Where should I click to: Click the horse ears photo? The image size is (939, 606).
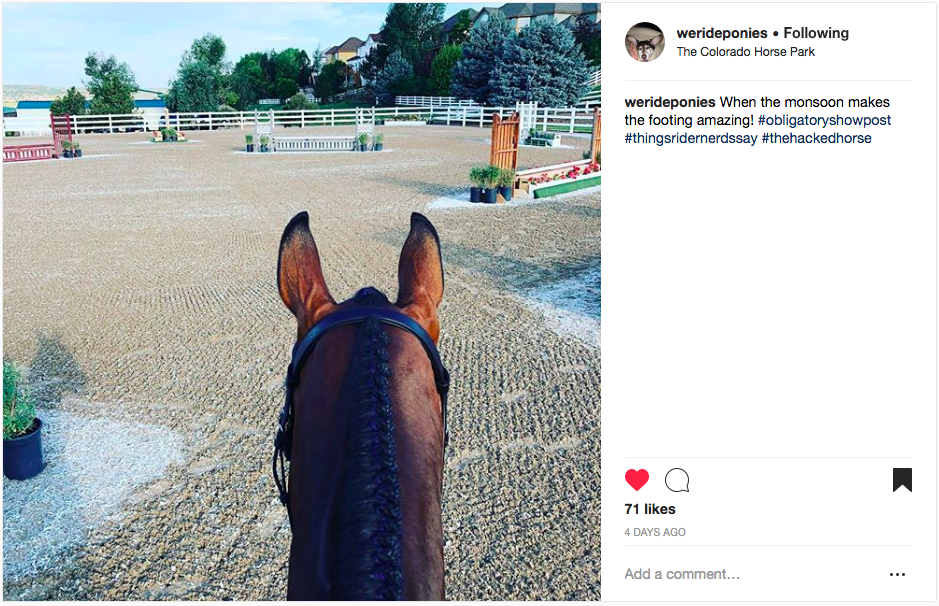point(301,302)
